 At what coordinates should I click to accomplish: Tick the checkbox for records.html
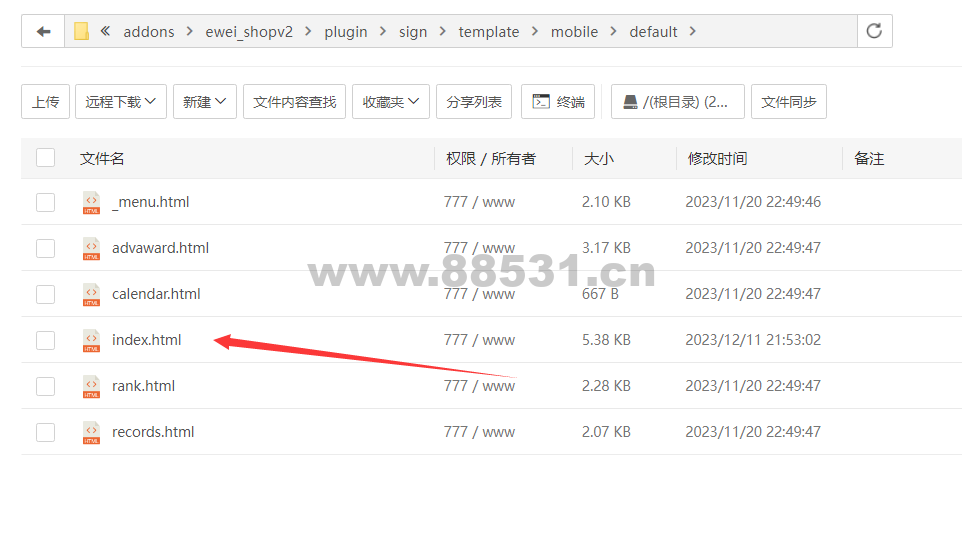pyautogui.click(x=45, y=432)
